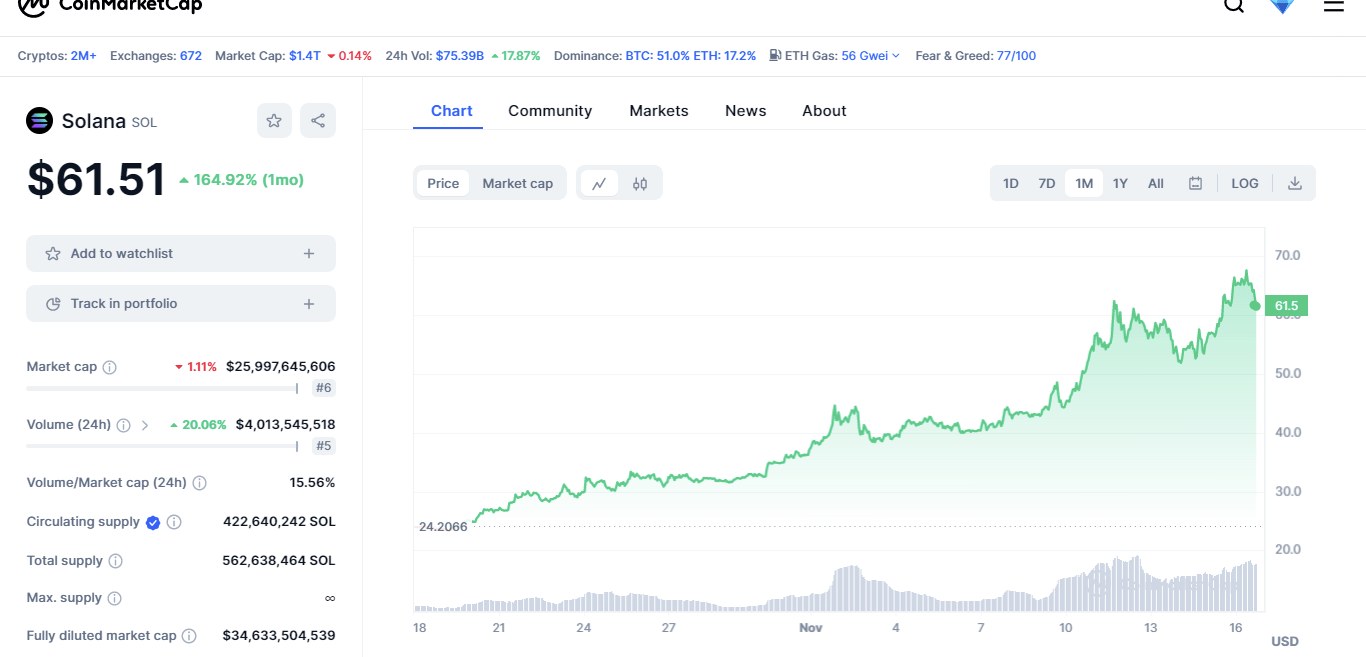The height and width of the screenshot is (657, 1366).
Task: Click the plus icon on Track in portfolio
Action: coord(309,304)
